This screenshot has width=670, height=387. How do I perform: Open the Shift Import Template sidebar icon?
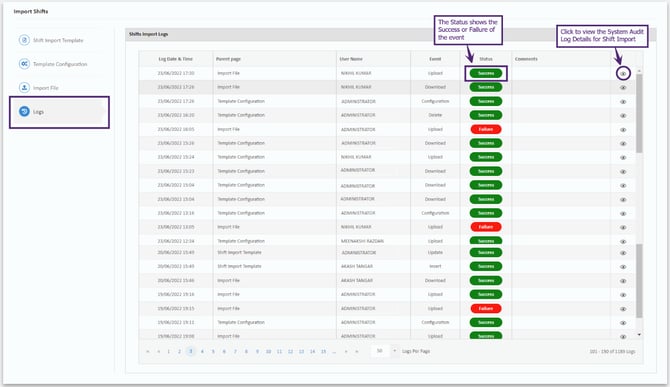(24, 40)
